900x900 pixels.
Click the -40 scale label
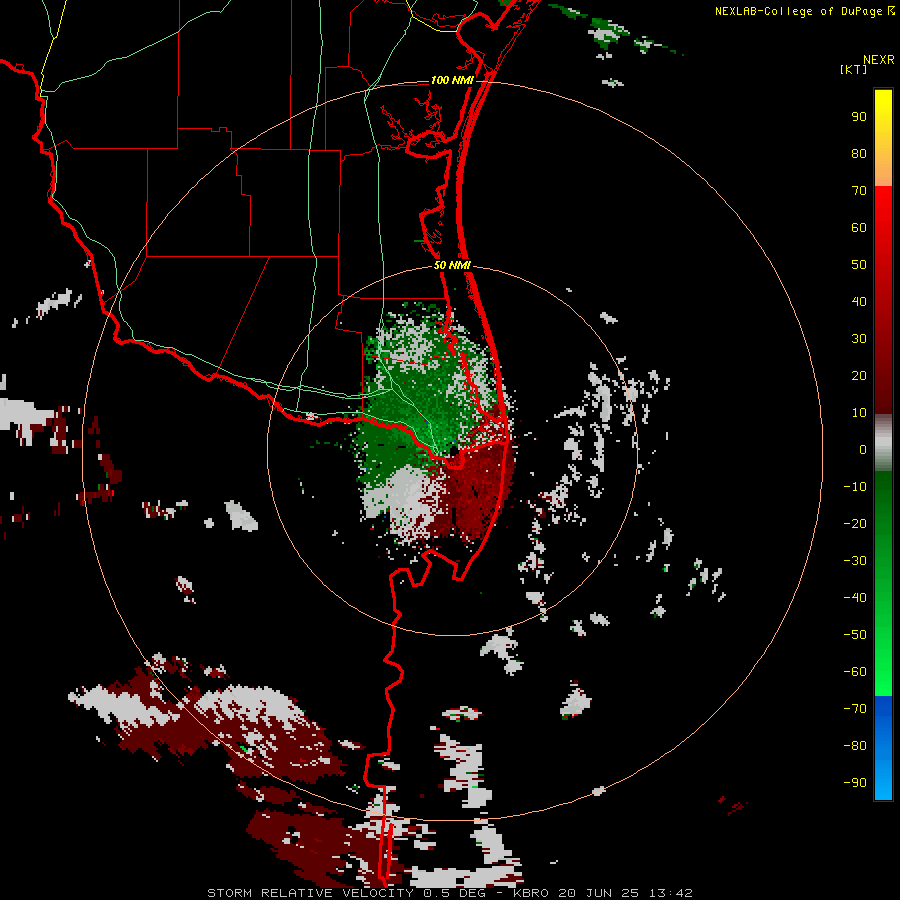855,598
